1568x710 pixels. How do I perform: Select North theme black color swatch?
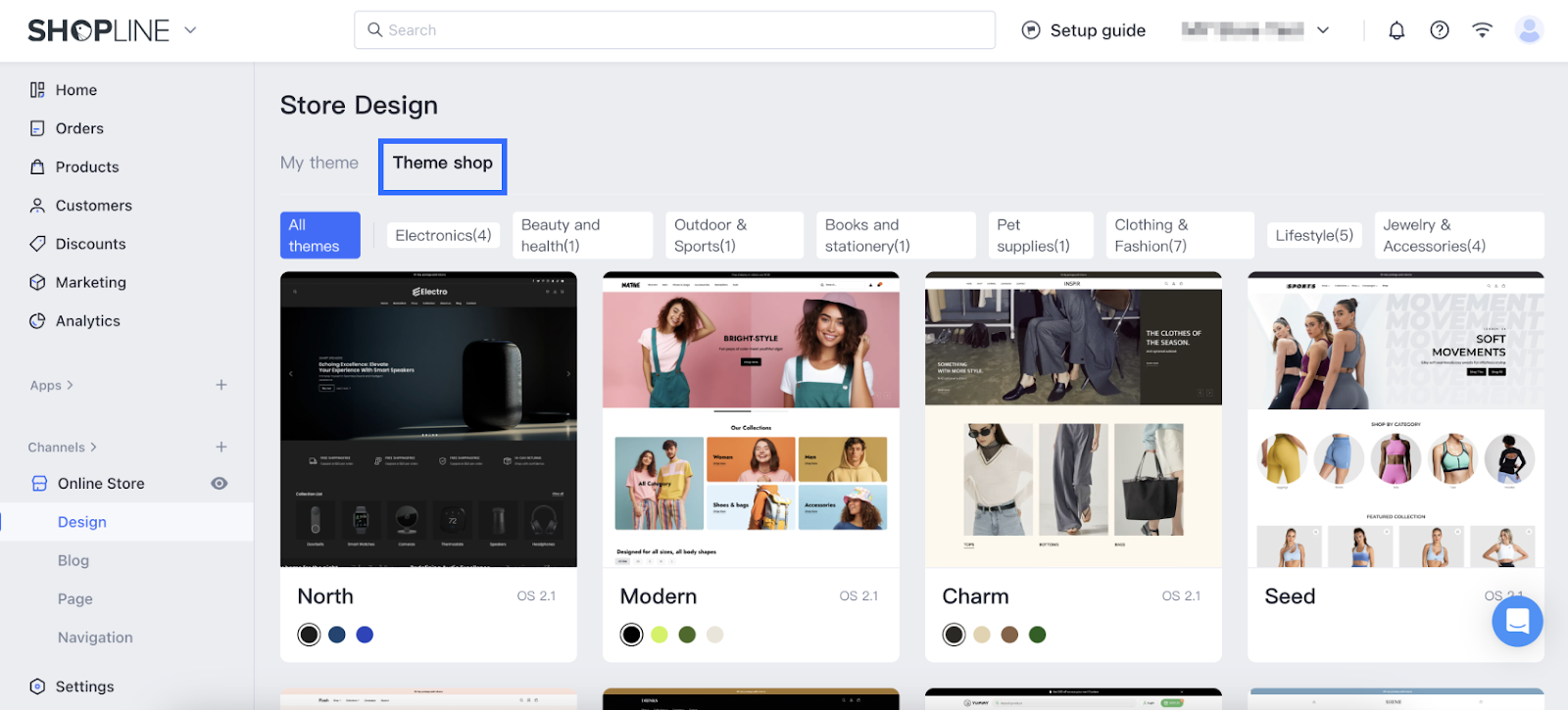[x=309, y=635]
